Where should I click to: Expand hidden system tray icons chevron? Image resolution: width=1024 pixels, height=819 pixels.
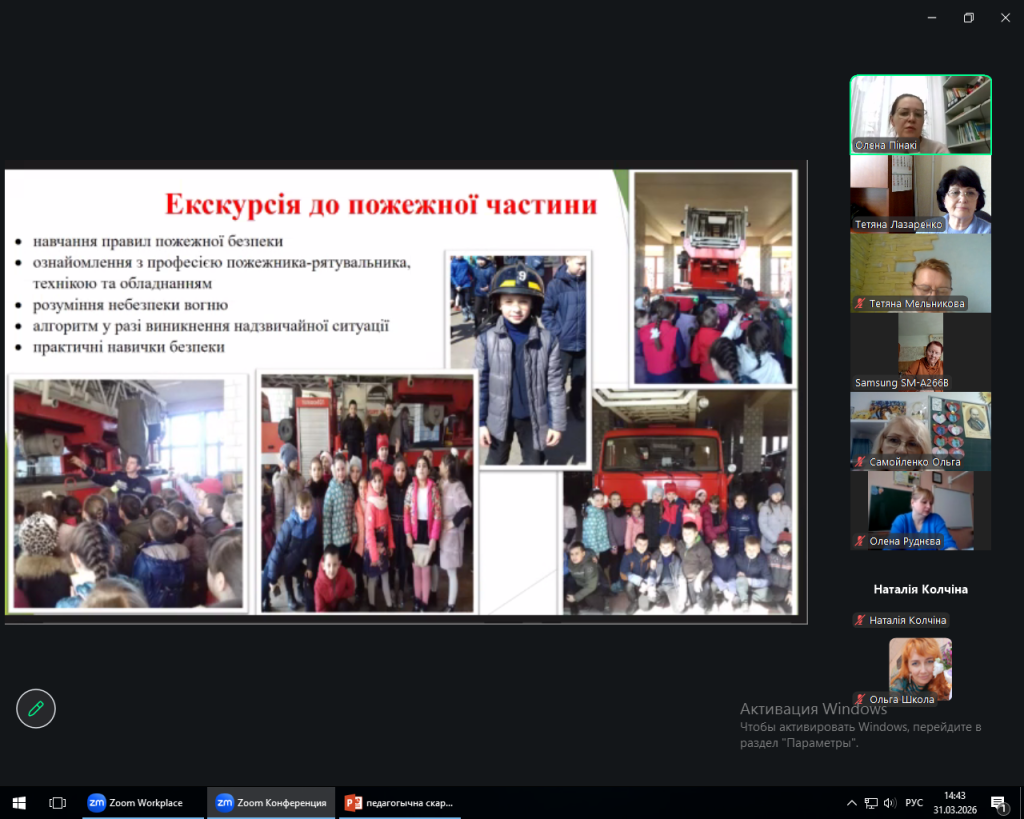click(x=852, y=802)
